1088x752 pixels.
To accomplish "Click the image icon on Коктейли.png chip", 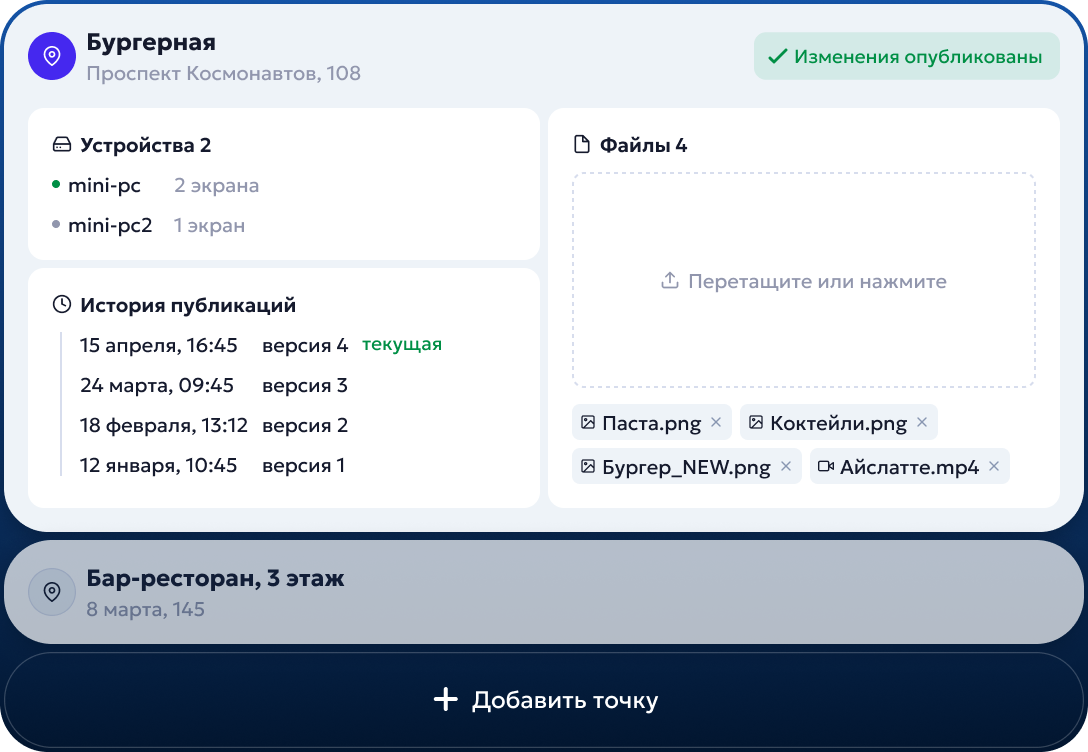I will pyautogui.click(x=756, y=422).
